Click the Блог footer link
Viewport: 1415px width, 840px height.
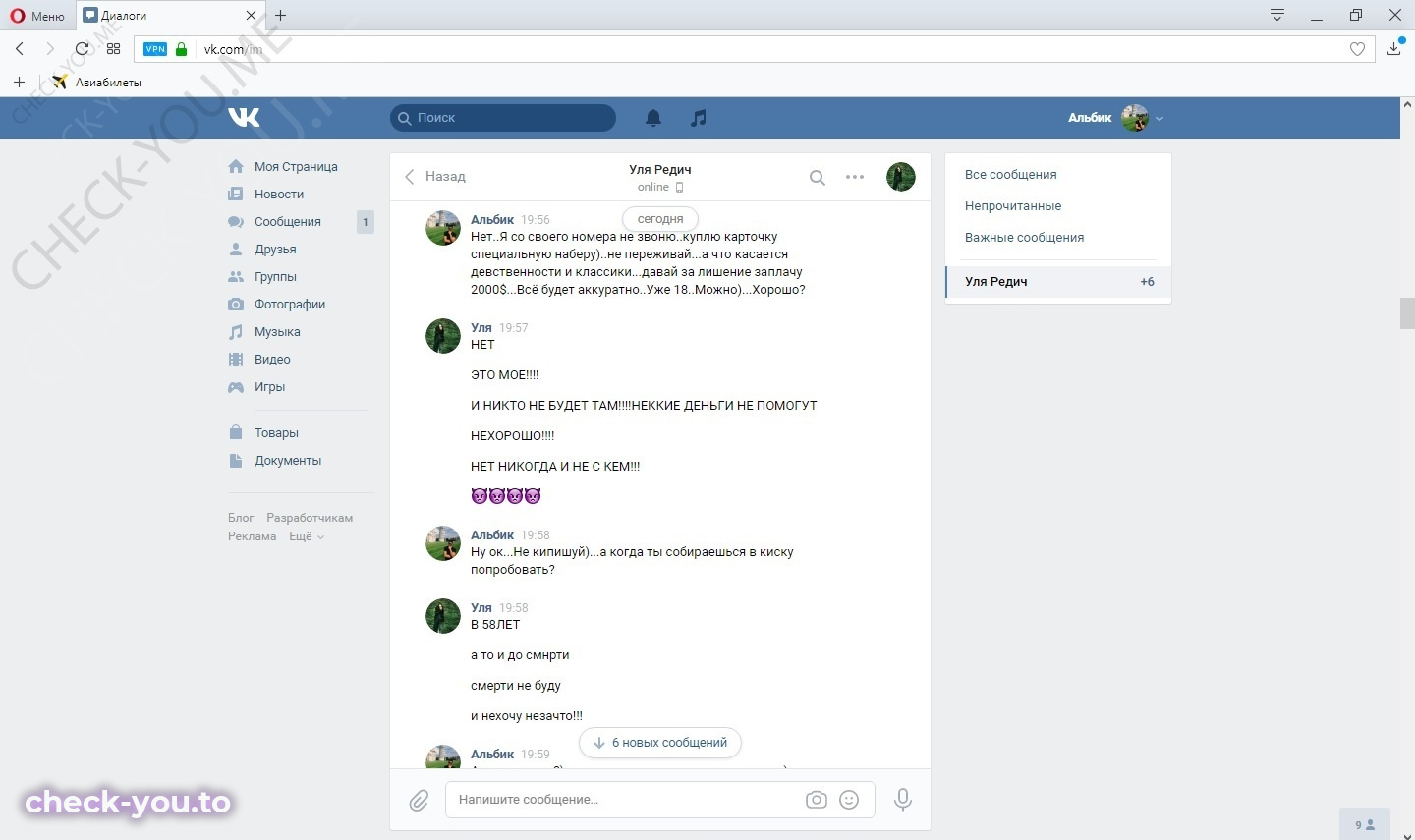241,518
